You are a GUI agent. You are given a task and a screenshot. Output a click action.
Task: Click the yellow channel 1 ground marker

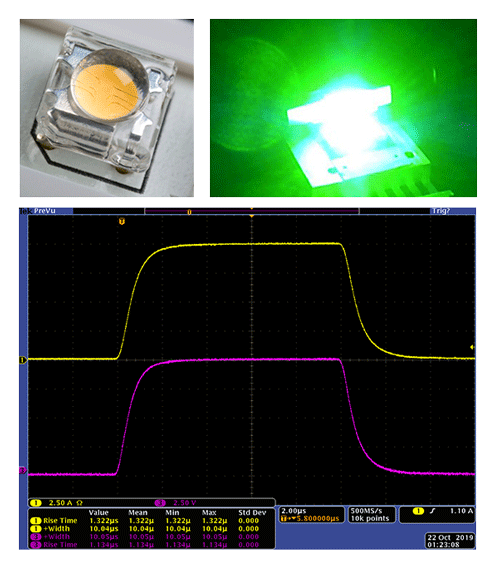pyautogui.click(x=23, y=360)
